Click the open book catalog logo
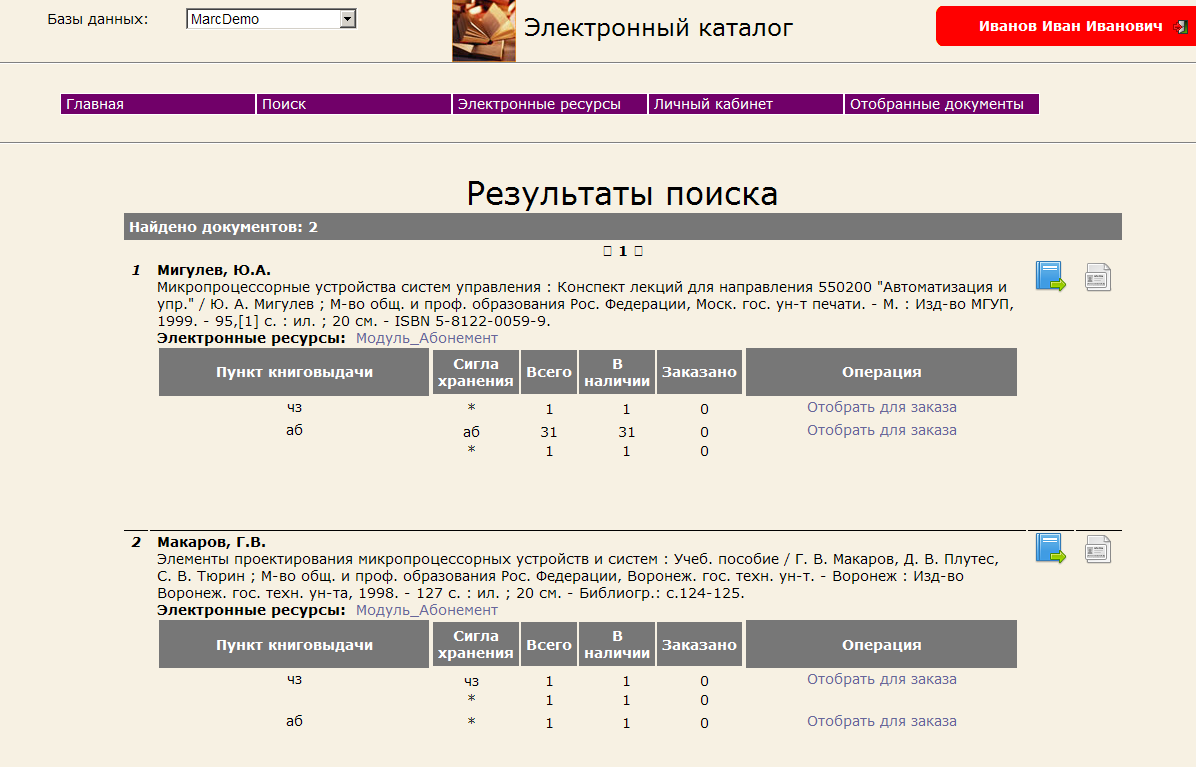This screenshot has width=1196, height=767. [x=484, y=30]
